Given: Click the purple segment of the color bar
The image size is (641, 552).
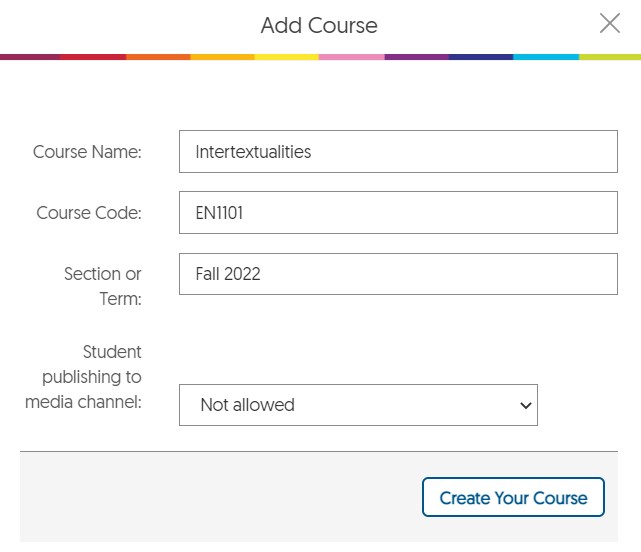Looking at the screenshot, I should click(x=416, y=57).
